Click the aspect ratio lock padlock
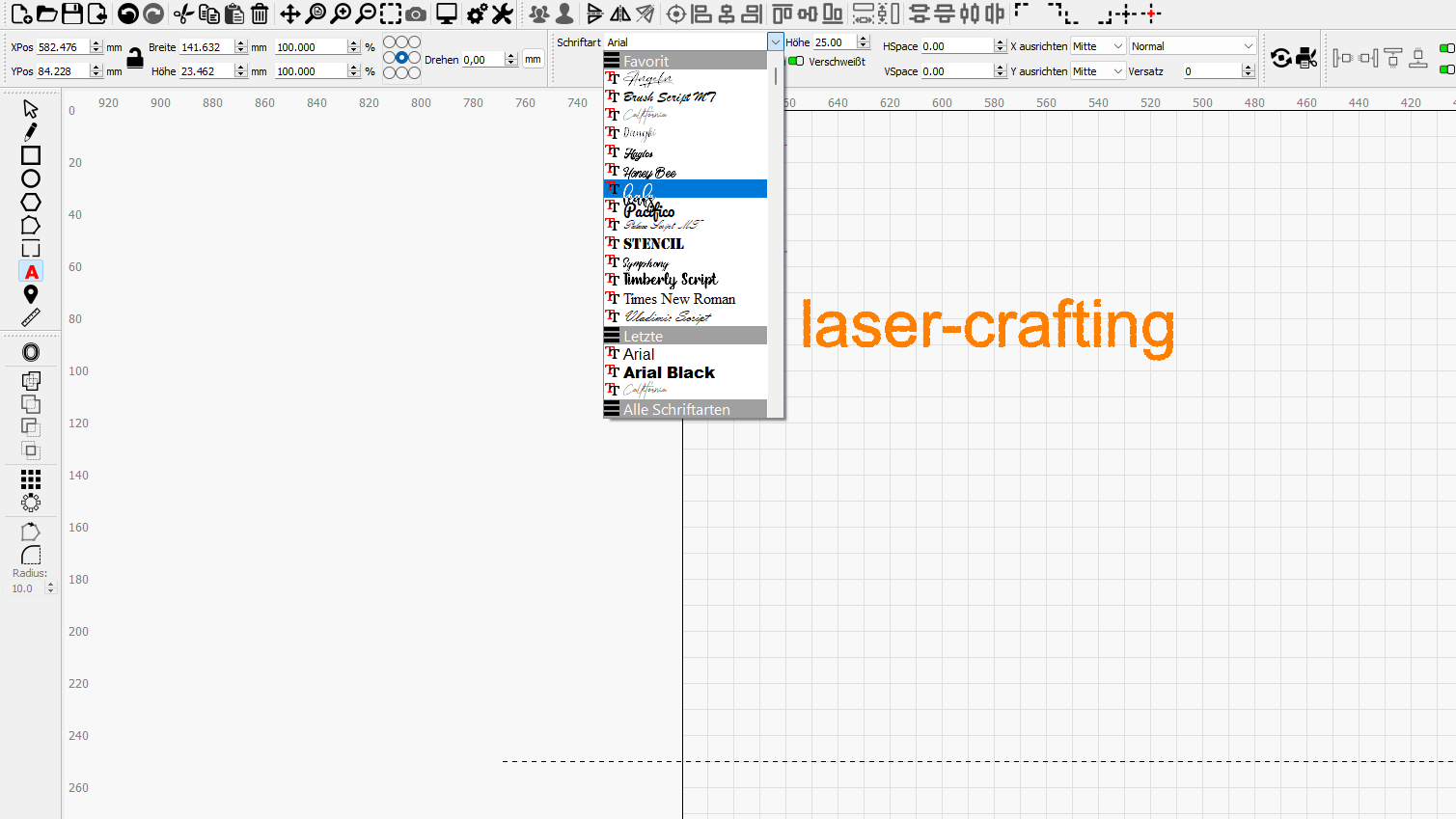This screenshot has width=1456, height=819. [x=135, y=58]
